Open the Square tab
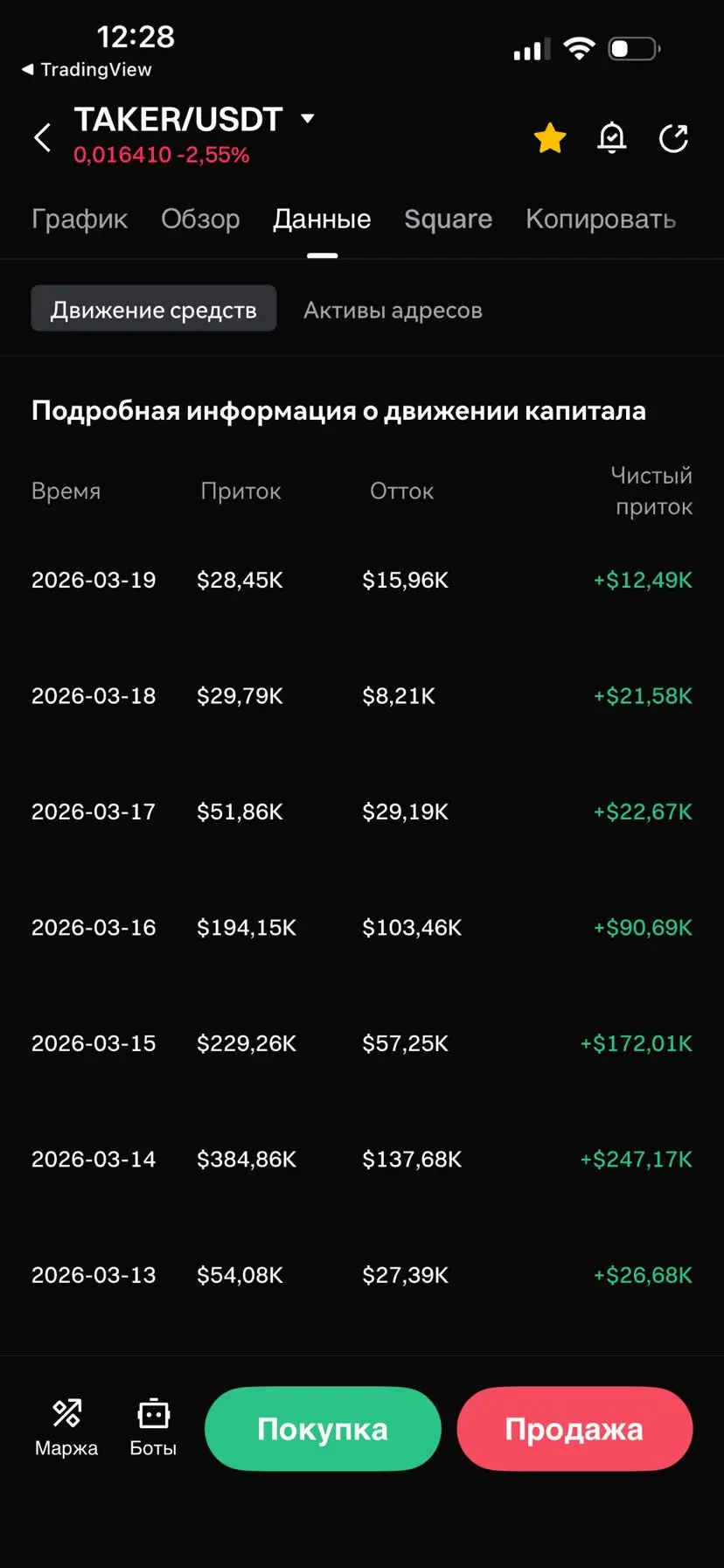The width and height of the screenshot is (724, 1568). tap(448, 220)
